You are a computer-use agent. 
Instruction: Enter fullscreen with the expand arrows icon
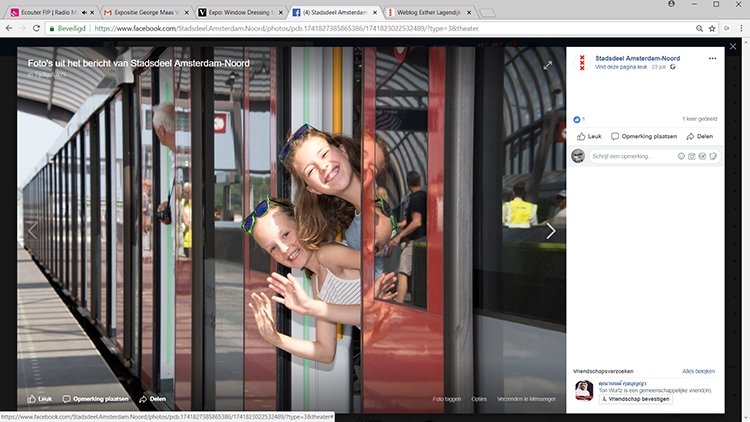tap(548, 65)
